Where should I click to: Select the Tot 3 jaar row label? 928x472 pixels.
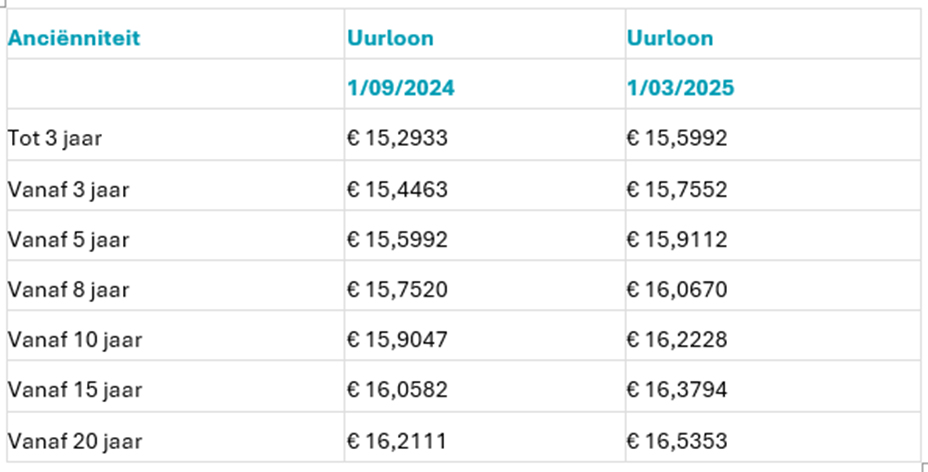(x=55, y=138)
